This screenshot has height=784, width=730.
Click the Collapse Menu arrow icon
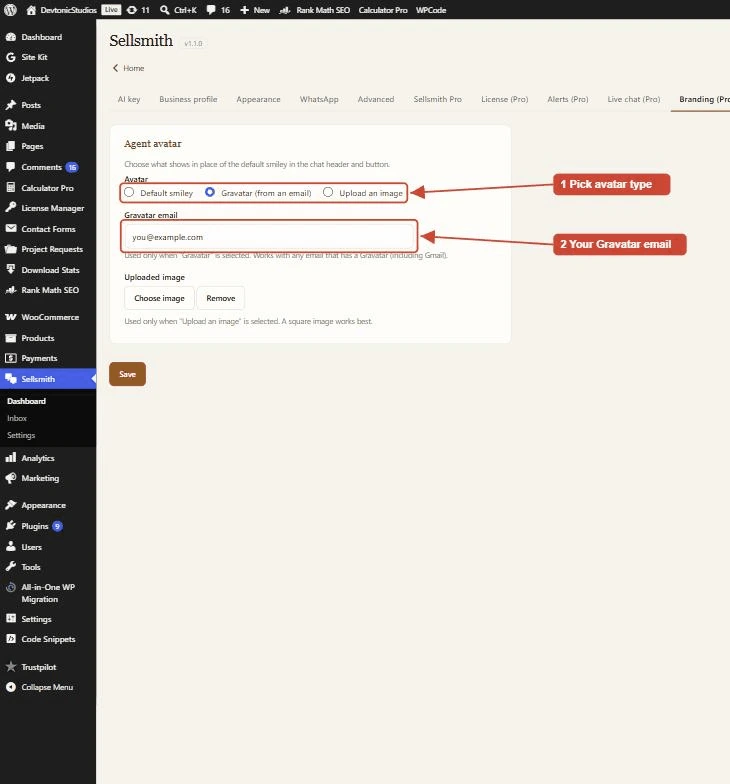point(10,687)
